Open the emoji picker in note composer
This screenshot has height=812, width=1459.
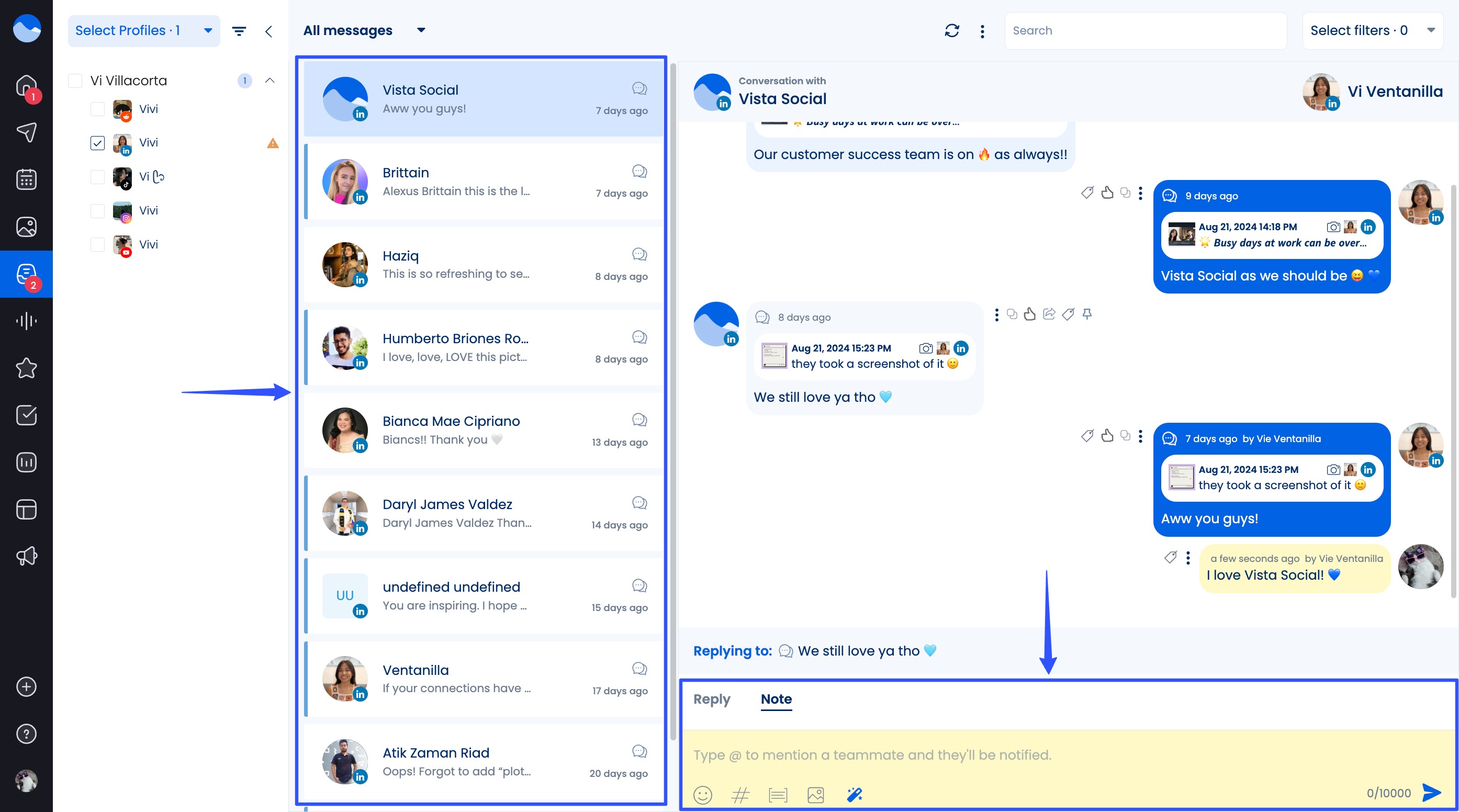pyautogui.click(x=702, y=794)
